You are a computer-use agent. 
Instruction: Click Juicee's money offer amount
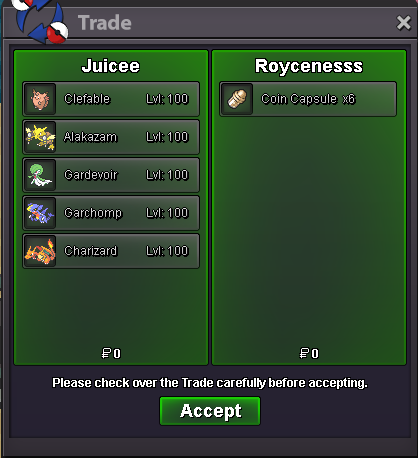pyautogui.click(x=111, y=353)
